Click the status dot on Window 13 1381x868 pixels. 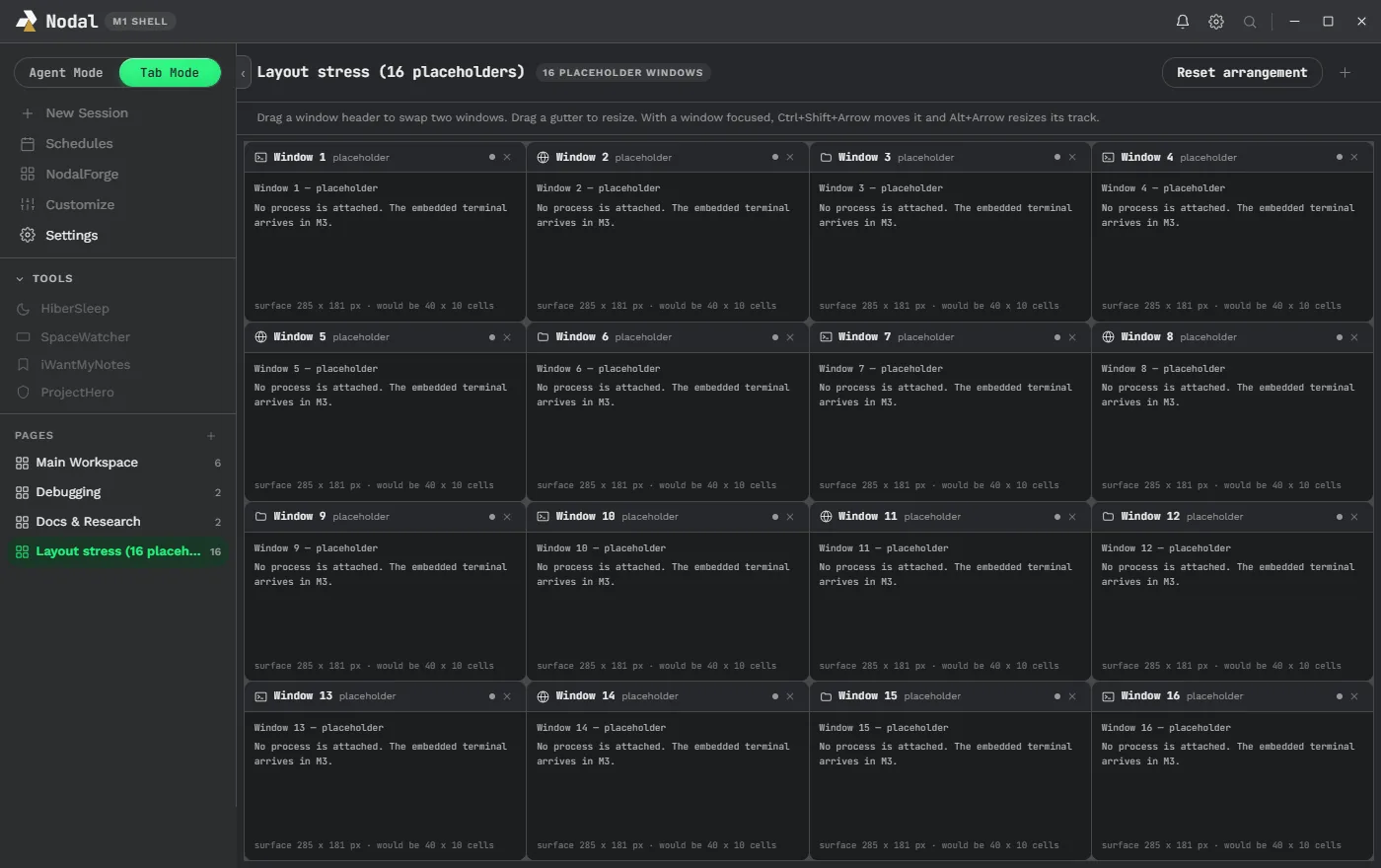492,695
